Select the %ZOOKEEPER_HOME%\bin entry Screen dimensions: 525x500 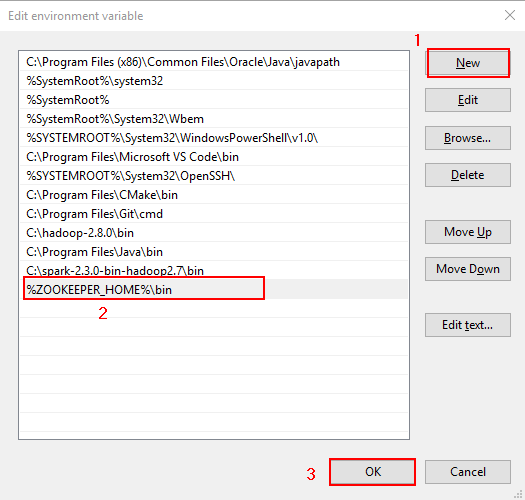click(214, 289)
